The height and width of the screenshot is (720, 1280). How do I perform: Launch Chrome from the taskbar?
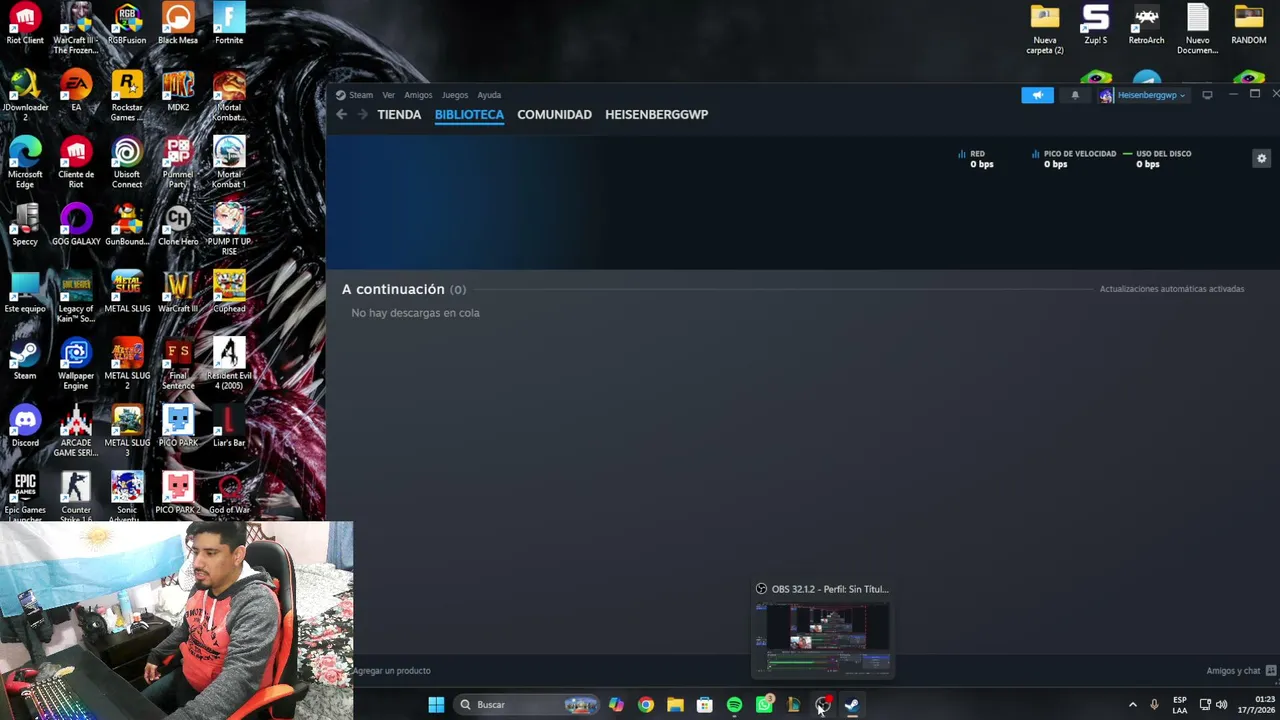646,705
